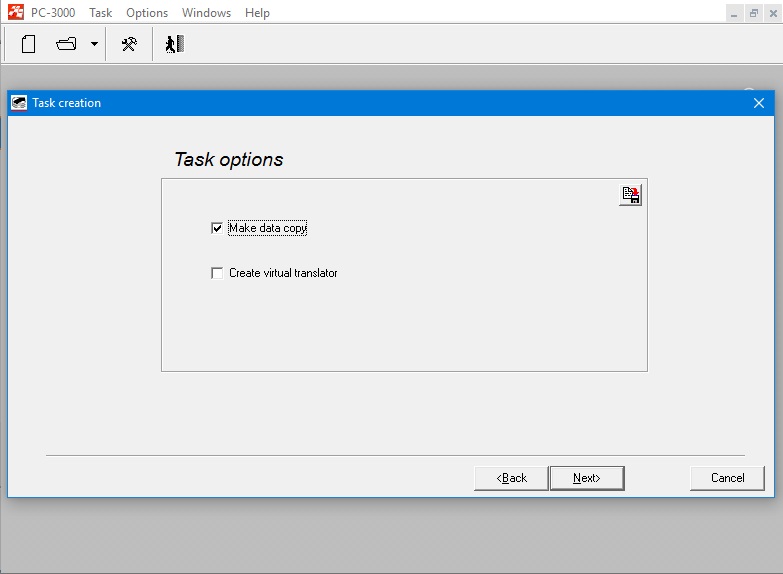Open the Windows menu

pos(206,13)
